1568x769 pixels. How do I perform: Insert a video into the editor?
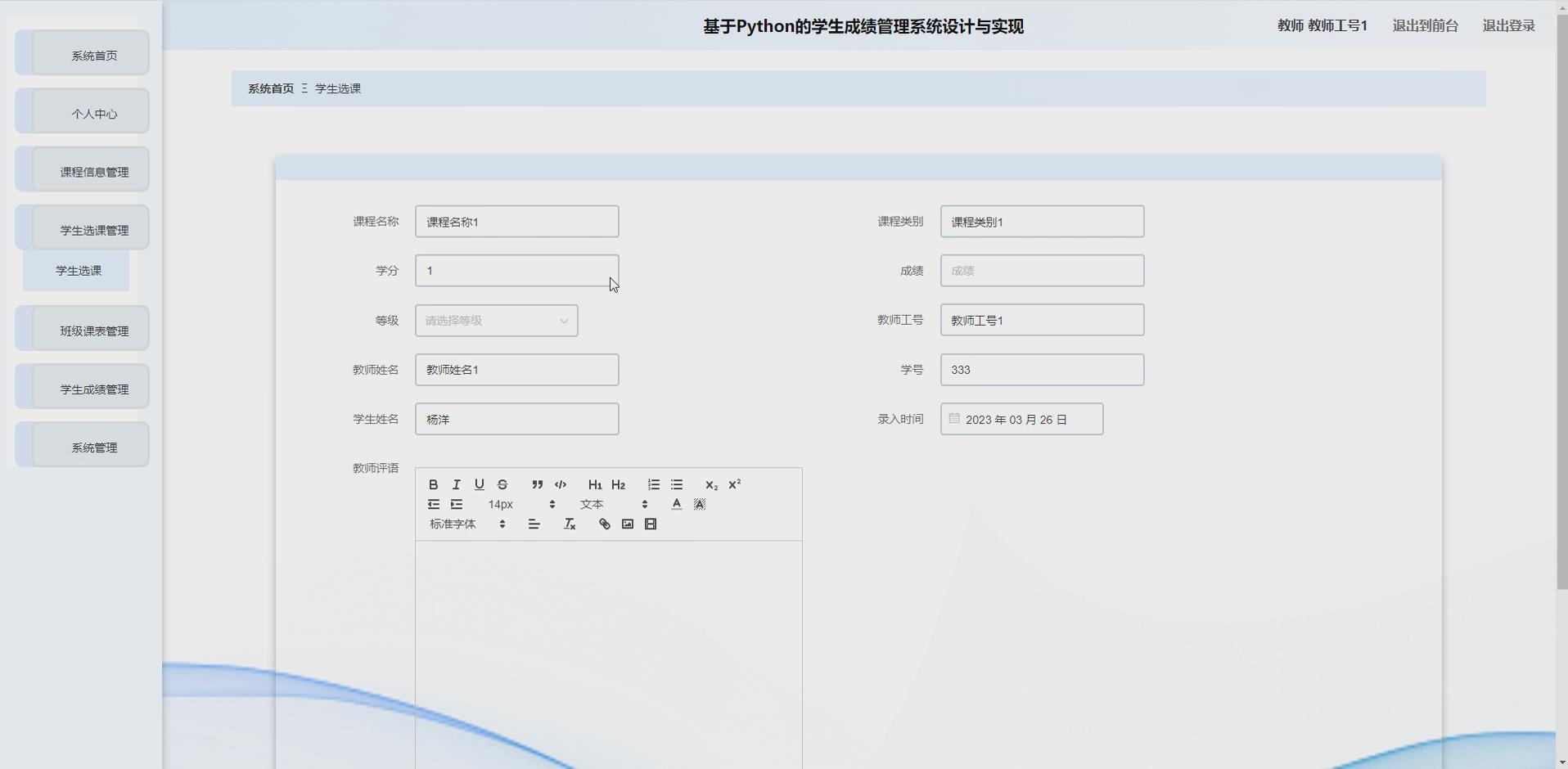(649, 524)
